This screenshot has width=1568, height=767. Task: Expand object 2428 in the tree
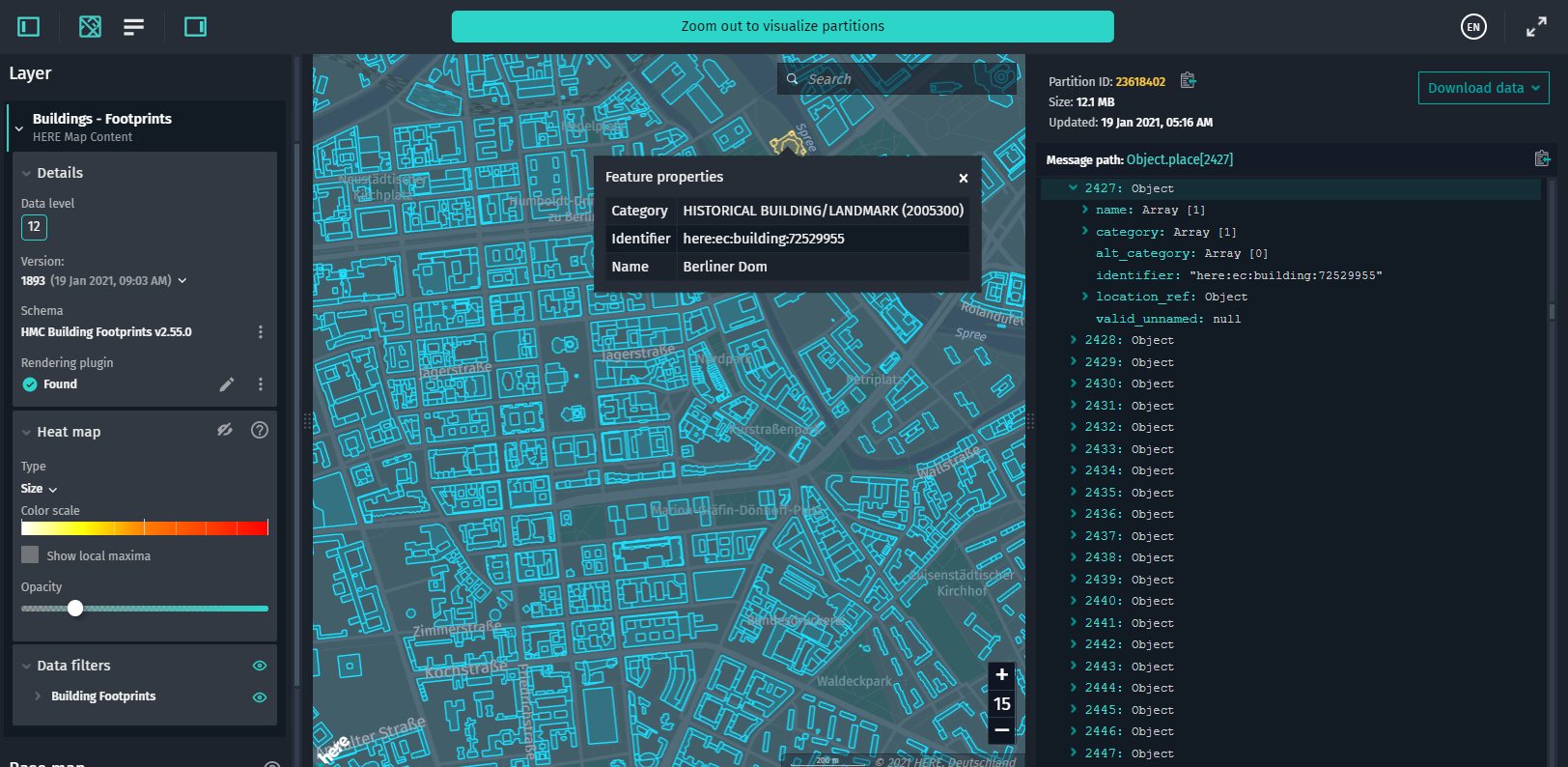pyautogui.click(x=1074, y=340)
